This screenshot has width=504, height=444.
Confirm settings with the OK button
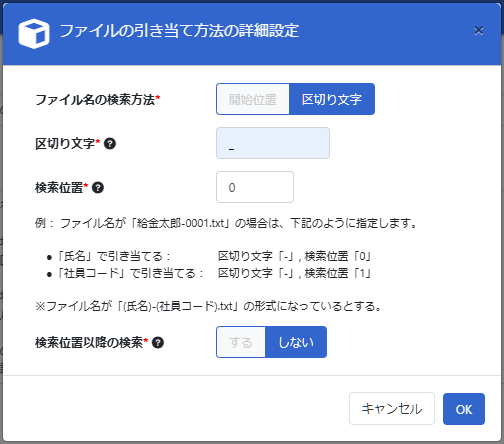[x=464, y=409]
